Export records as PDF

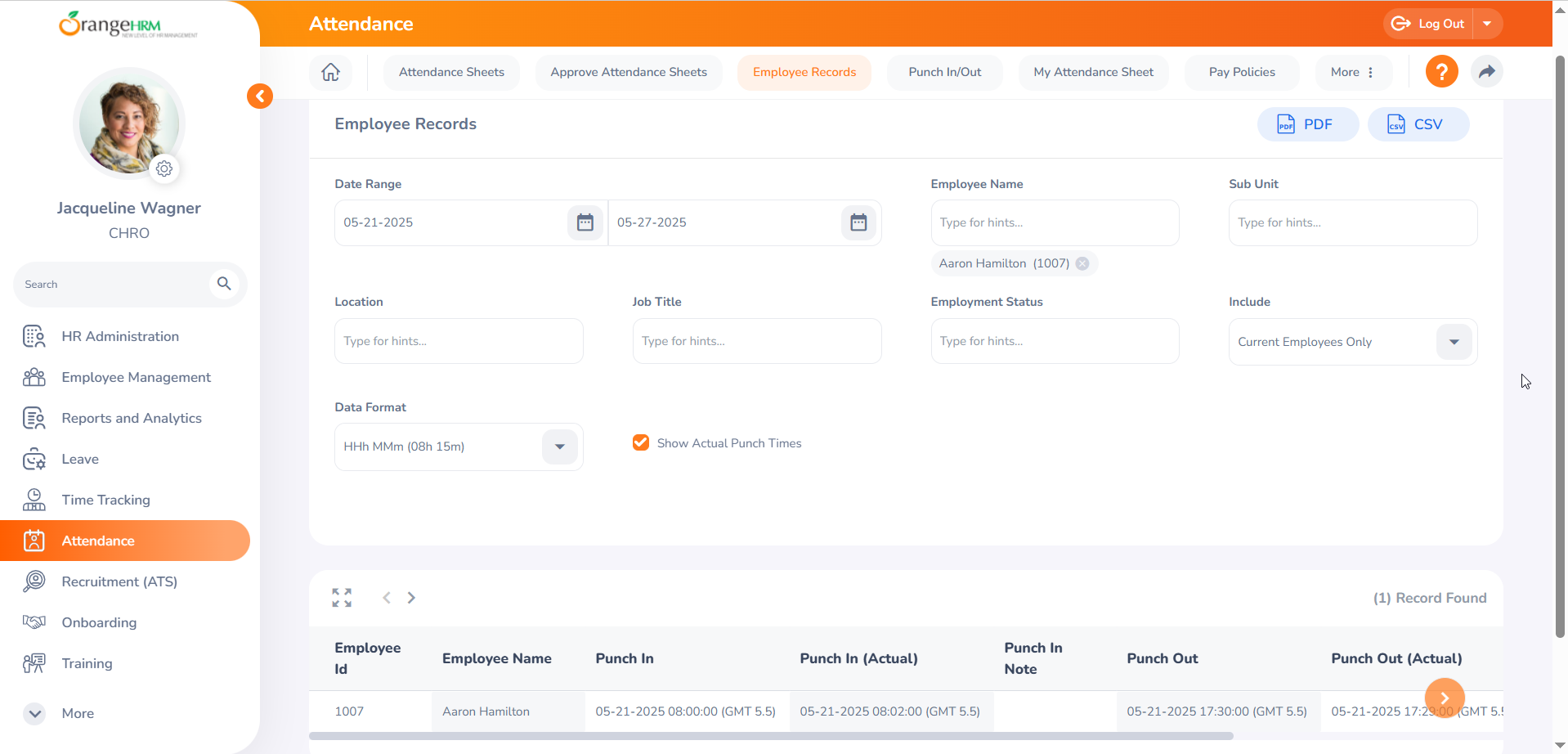click(x=1306, y=124)
